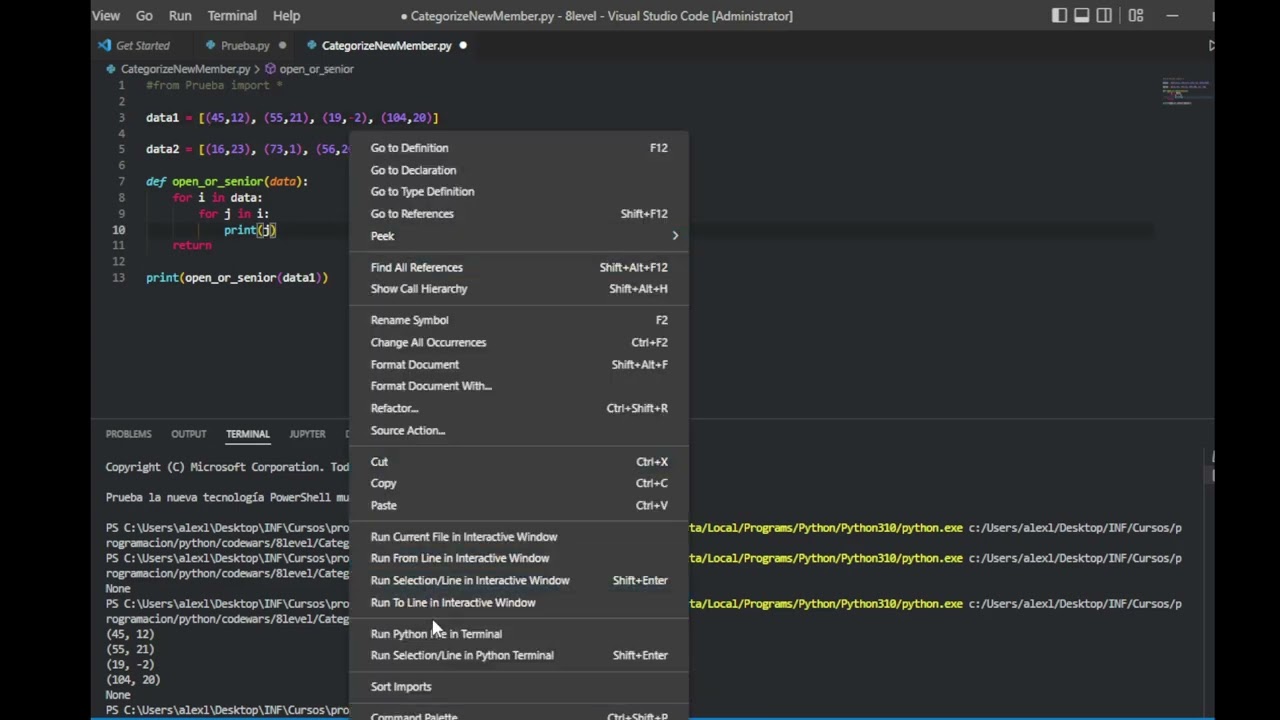Switch to the Prueba.py editor tab
The image size is (1280, 720).
[x=245, y=46]
